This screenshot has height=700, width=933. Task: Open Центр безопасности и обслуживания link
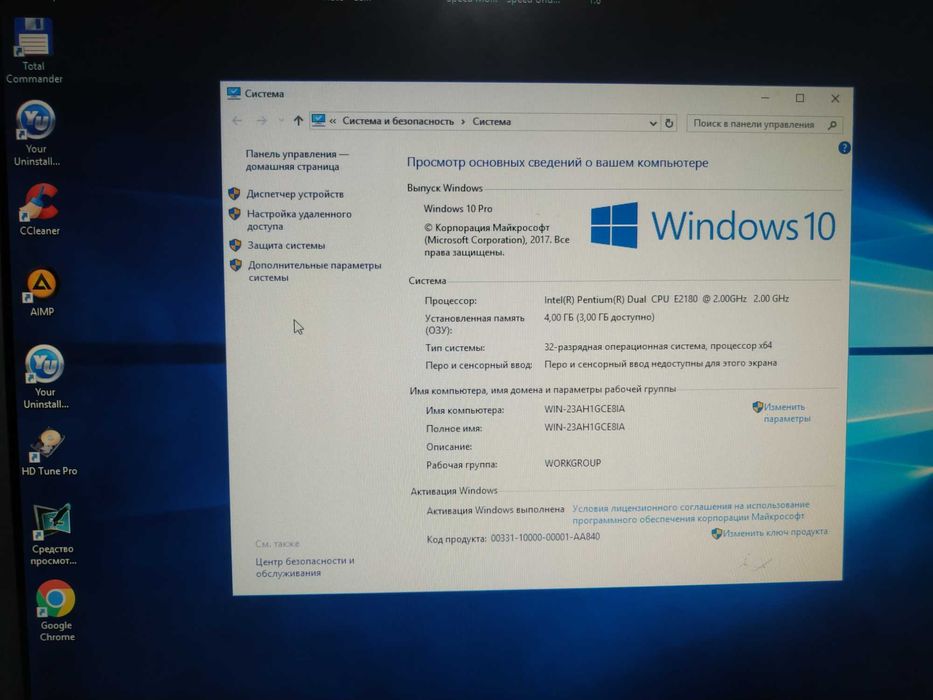point(305,567)
